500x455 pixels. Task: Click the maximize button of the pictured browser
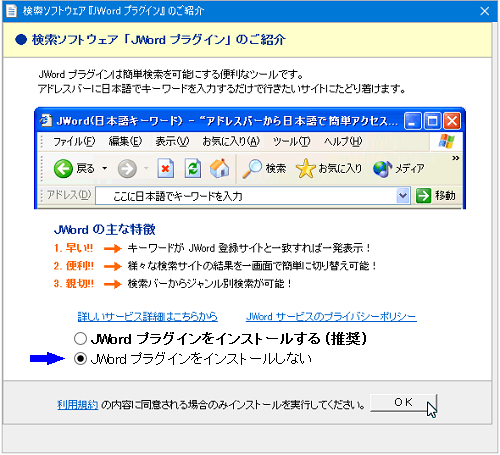432,121
